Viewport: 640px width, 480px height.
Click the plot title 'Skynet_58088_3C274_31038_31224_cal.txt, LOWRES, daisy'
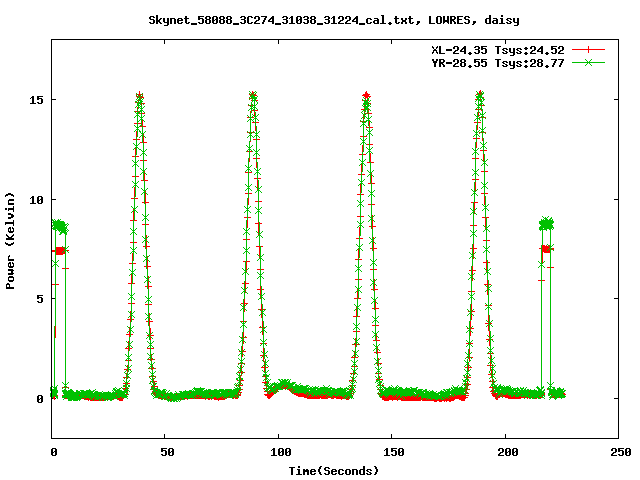point(334,20)
